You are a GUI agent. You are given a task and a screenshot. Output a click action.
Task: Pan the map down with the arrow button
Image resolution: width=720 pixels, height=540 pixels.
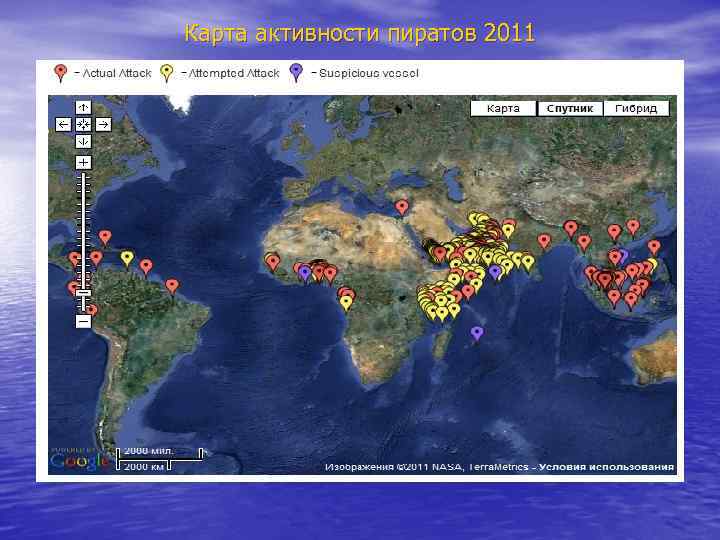coord(83,141)
